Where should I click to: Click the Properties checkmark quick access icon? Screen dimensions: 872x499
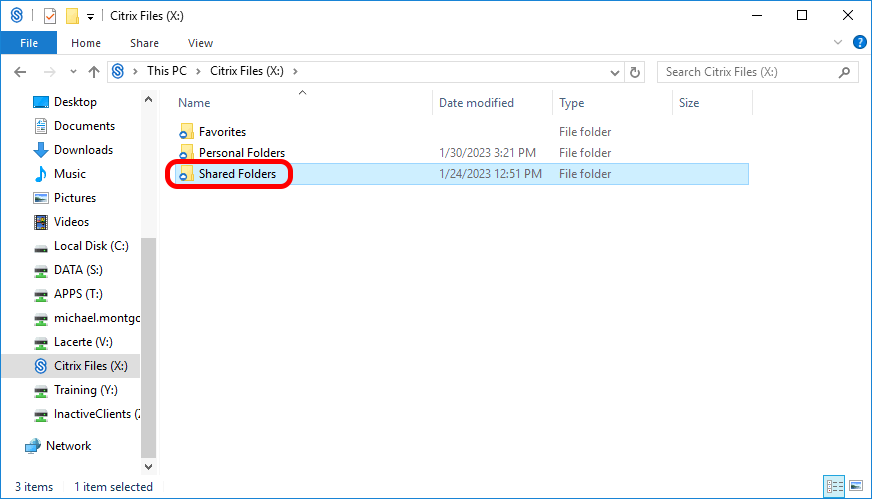click(x=50, y=16)
